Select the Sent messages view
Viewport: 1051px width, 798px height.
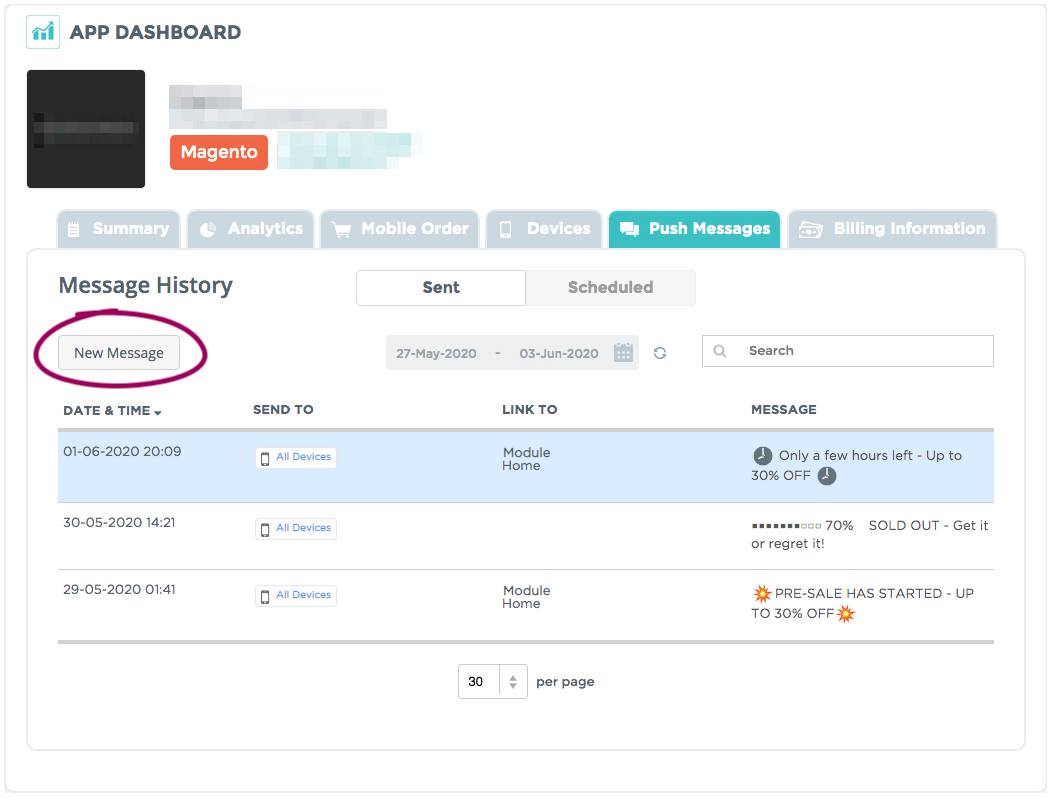coord(440,287)
